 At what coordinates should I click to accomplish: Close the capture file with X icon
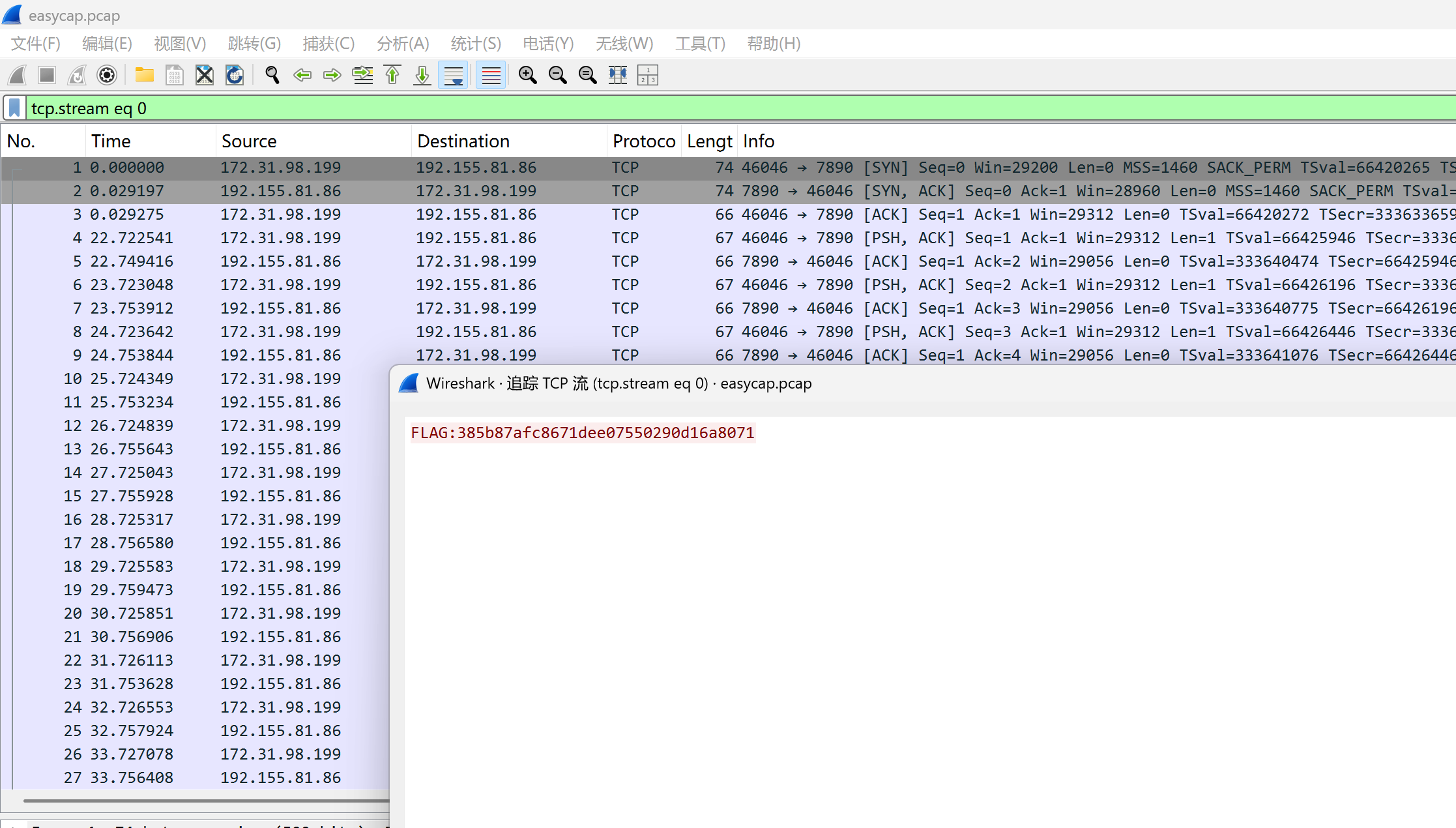click(205, 76)
